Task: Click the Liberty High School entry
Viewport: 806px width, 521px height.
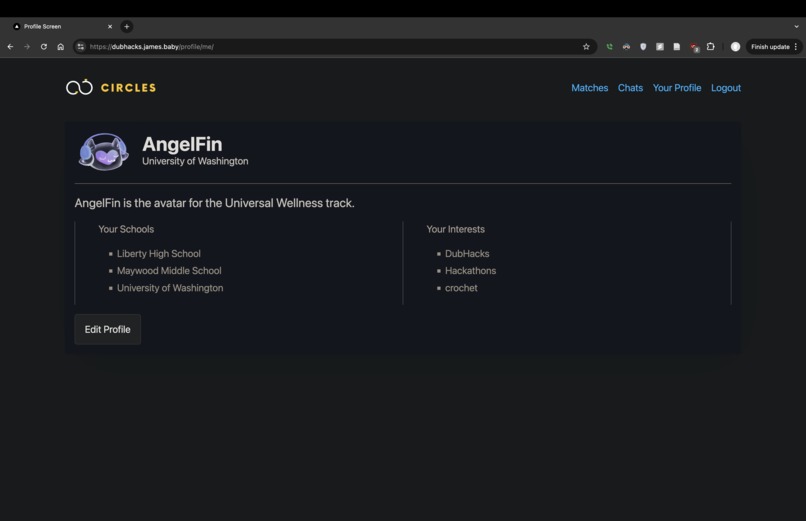Action: (x=159, y=254)
